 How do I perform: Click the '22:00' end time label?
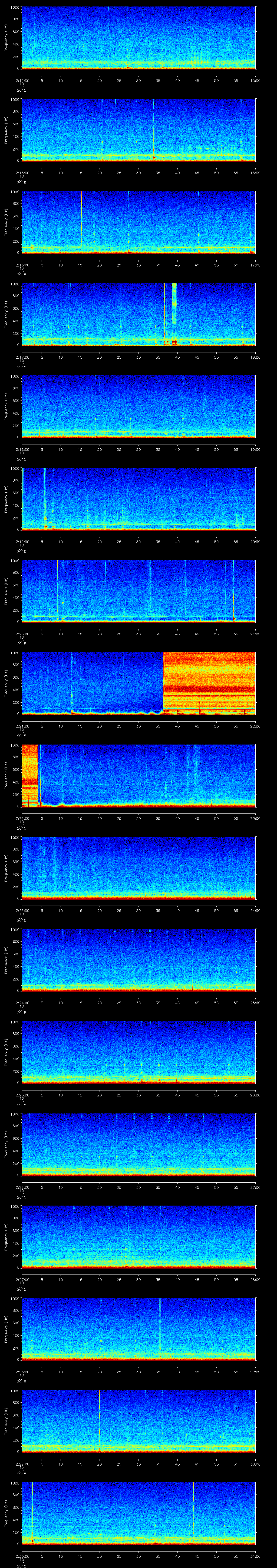coord(256,726)
